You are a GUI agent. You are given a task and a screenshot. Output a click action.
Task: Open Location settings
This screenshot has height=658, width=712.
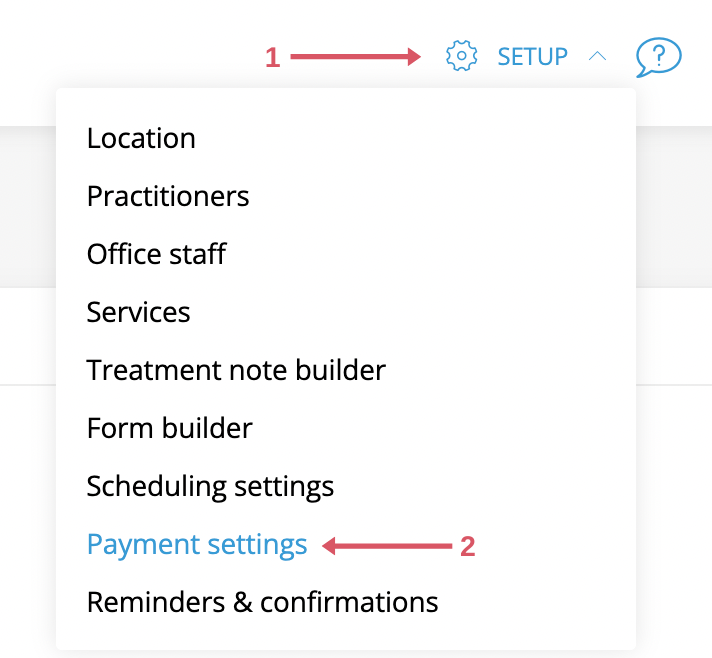141,138
